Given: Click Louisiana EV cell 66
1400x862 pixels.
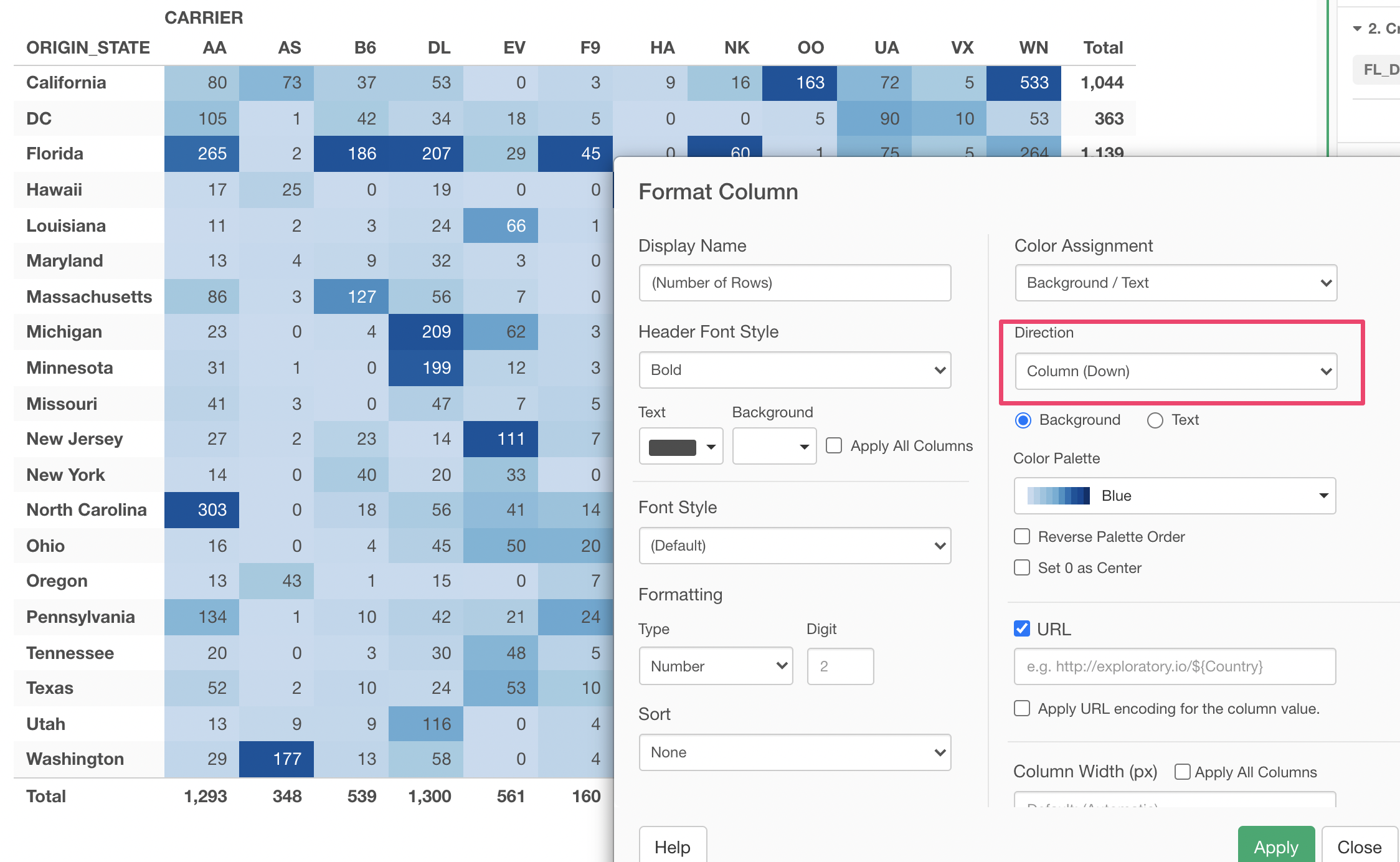Looking at the screenshot, I should click(x=501, y=226).
